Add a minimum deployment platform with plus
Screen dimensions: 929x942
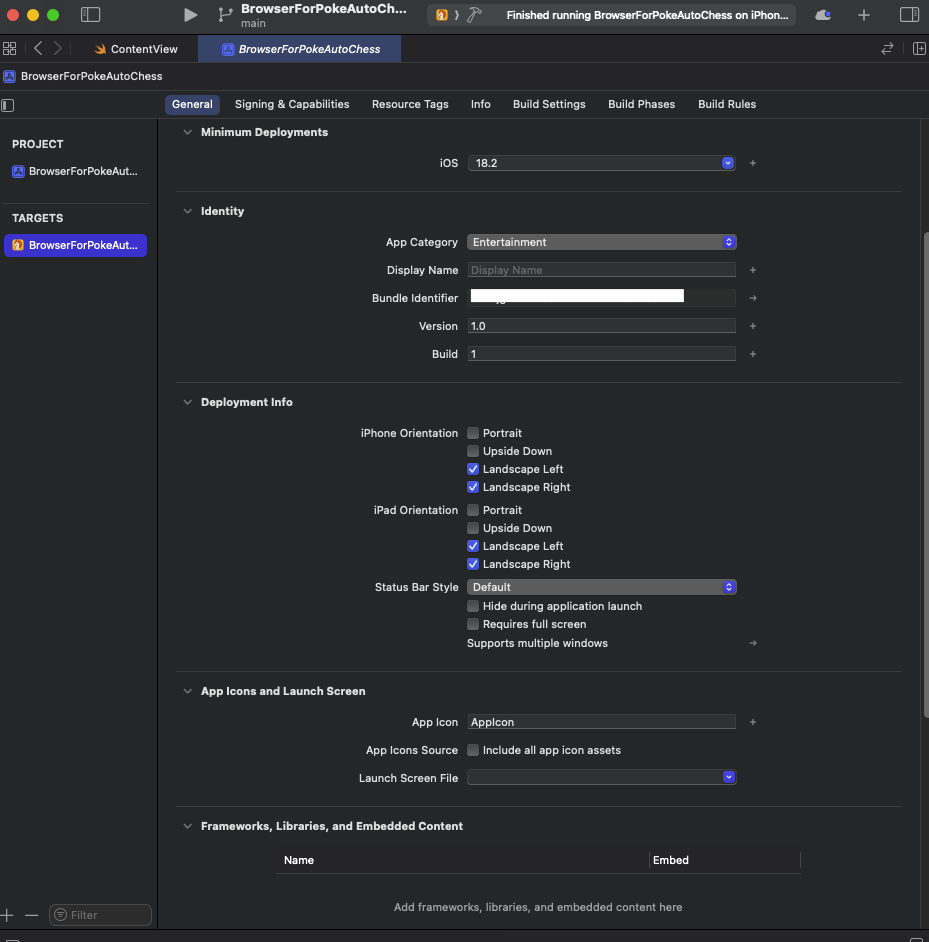pyautogui.click(x=753, y=163)
